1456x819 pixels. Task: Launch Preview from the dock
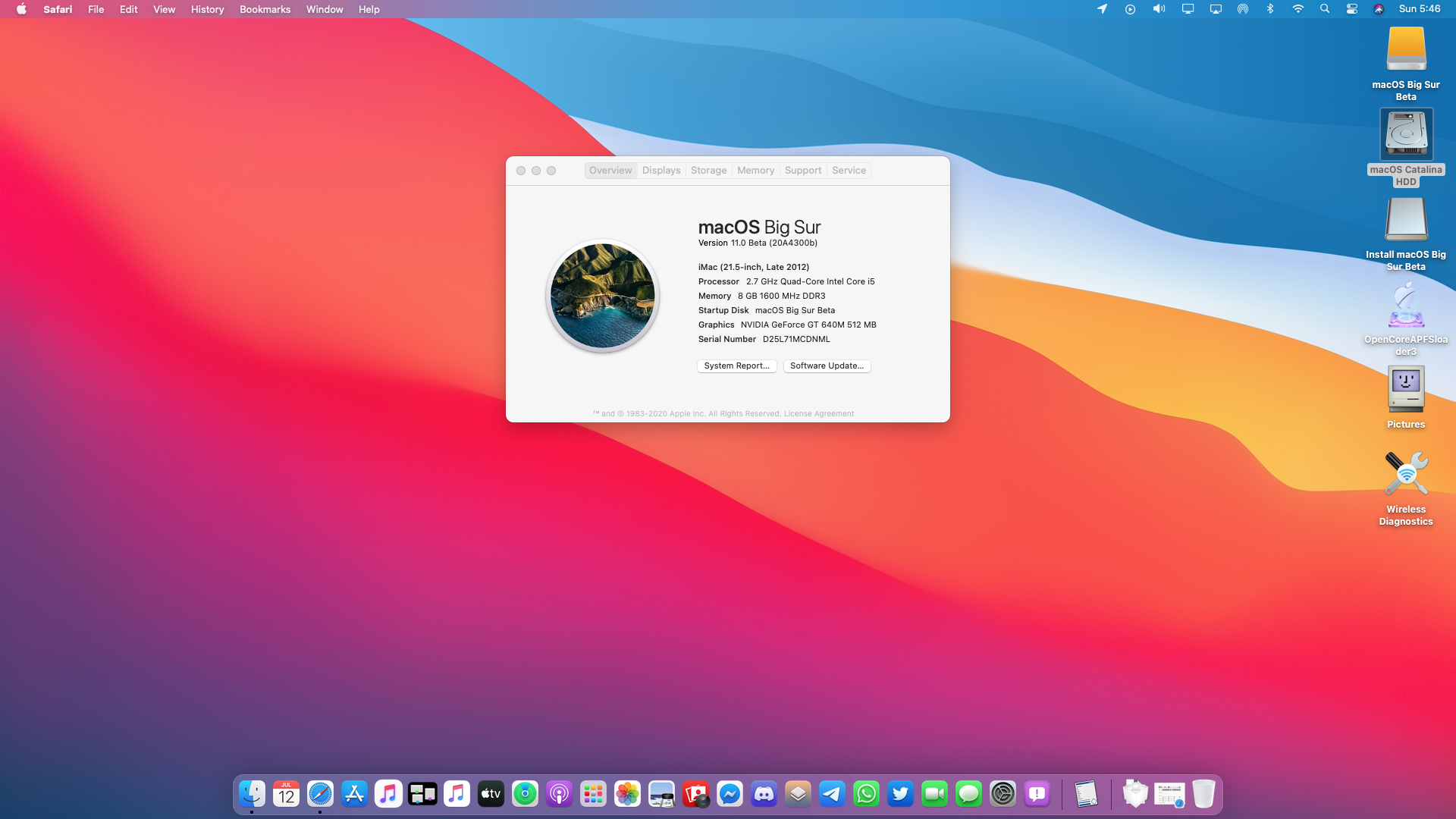(661, 794)
